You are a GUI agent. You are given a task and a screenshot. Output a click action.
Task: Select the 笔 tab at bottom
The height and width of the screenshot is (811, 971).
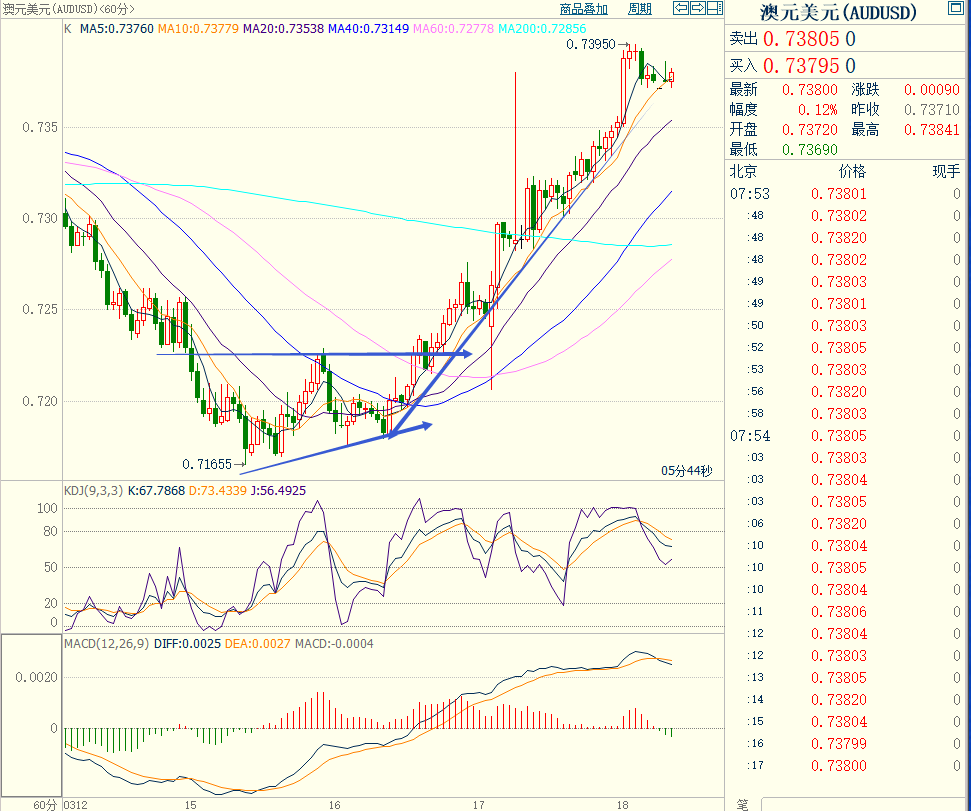pyautogui.click(x=742, y=804)
